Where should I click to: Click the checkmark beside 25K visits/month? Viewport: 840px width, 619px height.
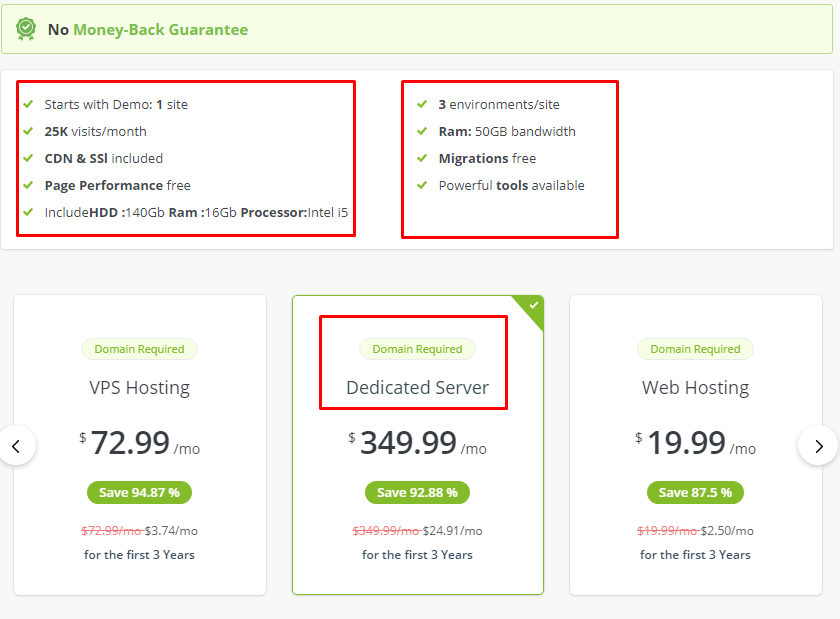(29, 131)
